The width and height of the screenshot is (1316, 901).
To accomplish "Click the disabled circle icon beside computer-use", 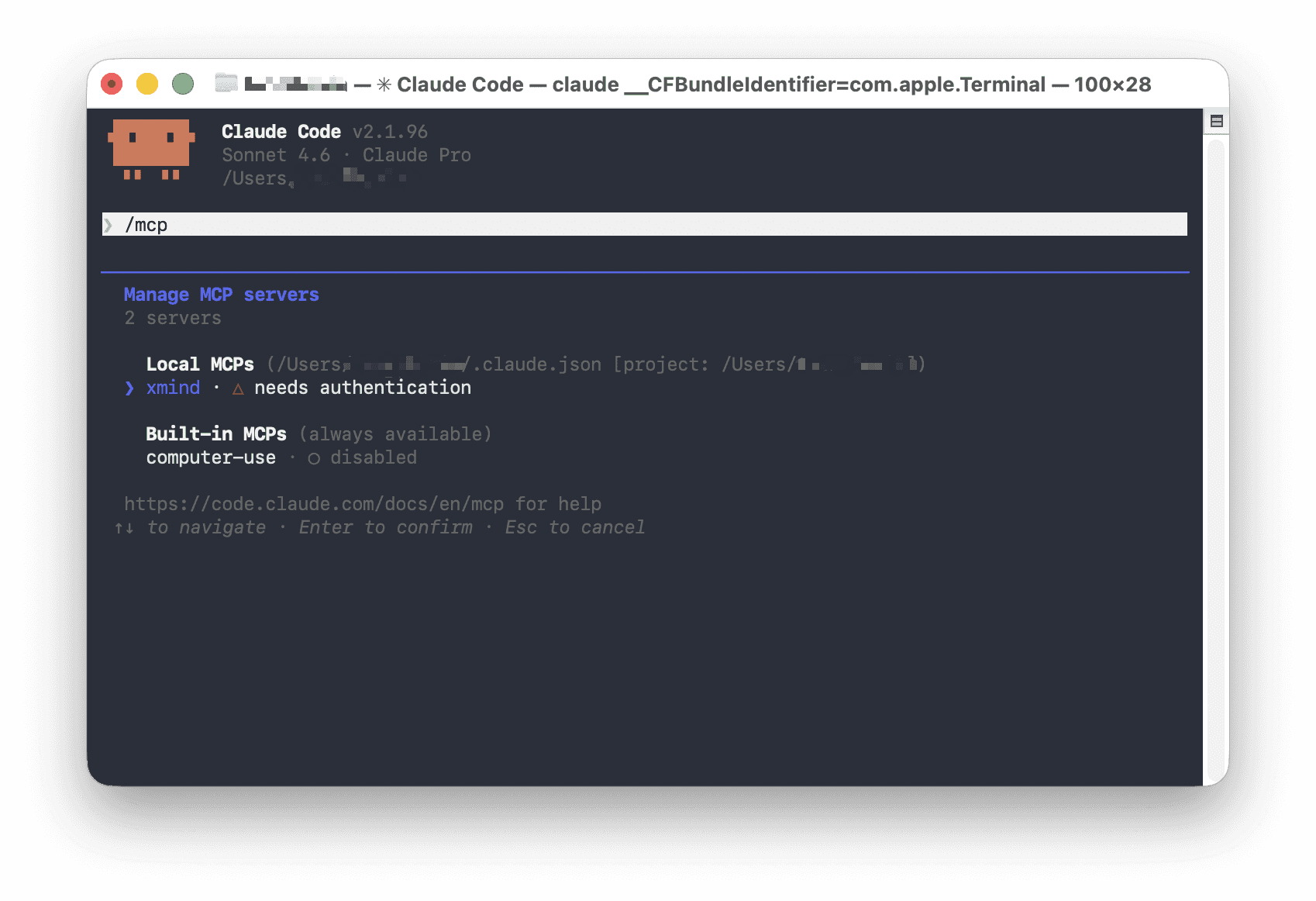I will (313, 458).
